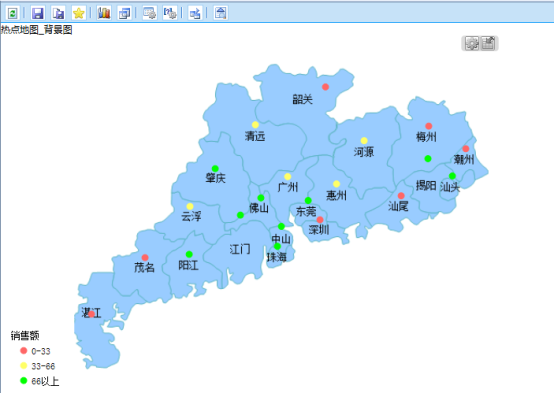The height and width of the screenshot is (393, 554).
Task: Click the red hotspot on 湛江
Action: pos(91,314)
